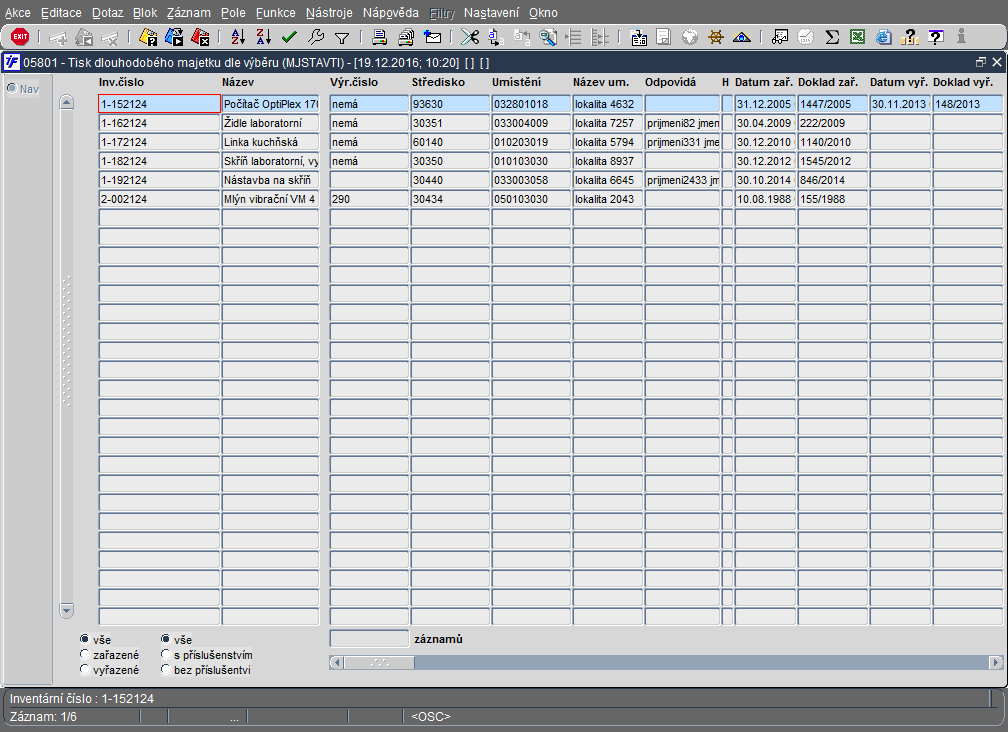This screenshot has height=732, width=1008.
Task: Click the horizontal scrollbar right arrow
Action: (995, 662)
